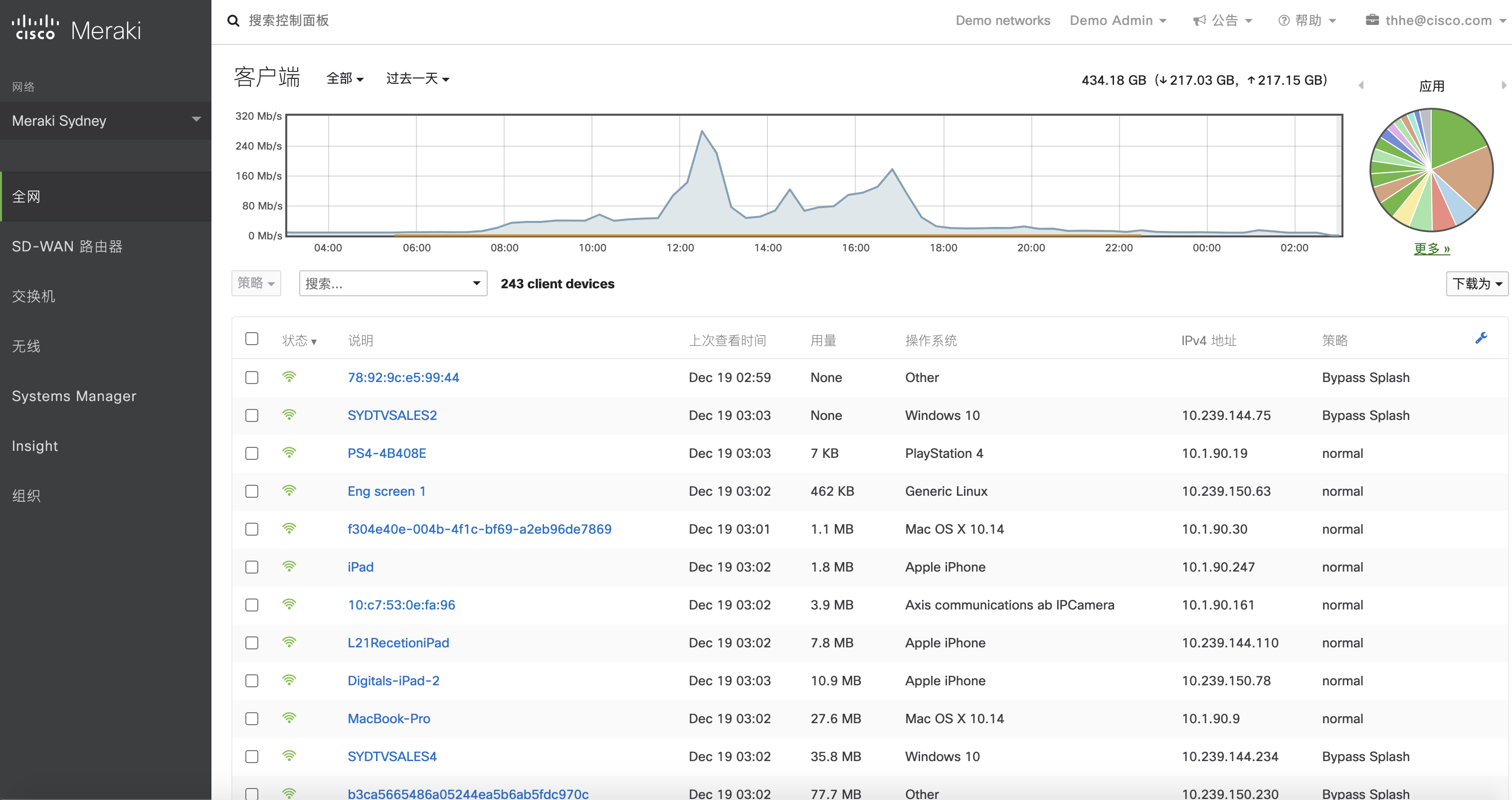This screenshot has height=800, width=1512.
Task: Click the announcements megaphone icon
Action: [1199, 20]
